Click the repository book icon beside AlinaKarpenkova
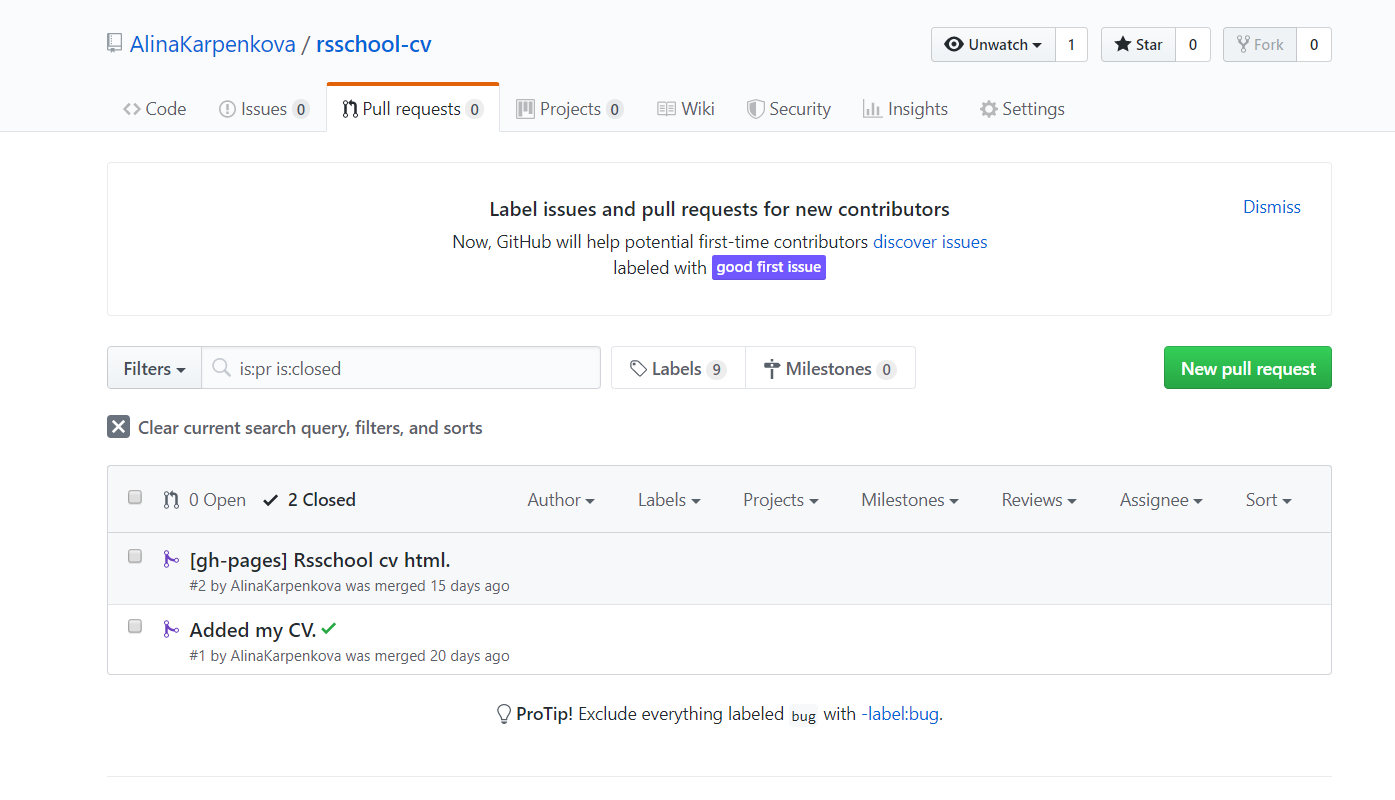The height and width of the screenshot is (800, 1395). [114, 43]
